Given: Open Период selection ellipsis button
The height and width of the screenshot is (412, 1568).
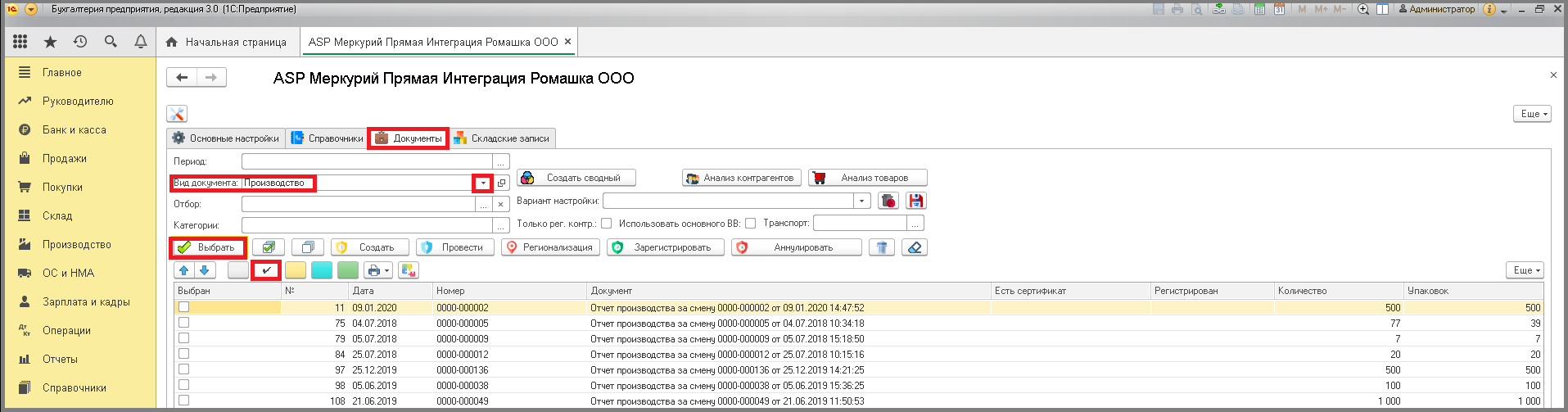Looking at the screenshot, I should [x=501, y=162].
